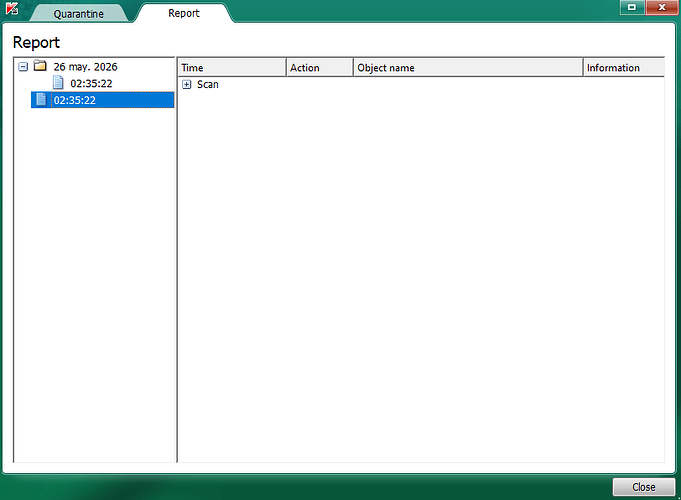Click the folder icon beside 26 may. 2026
681x500 pixels.
coord(40,66)
